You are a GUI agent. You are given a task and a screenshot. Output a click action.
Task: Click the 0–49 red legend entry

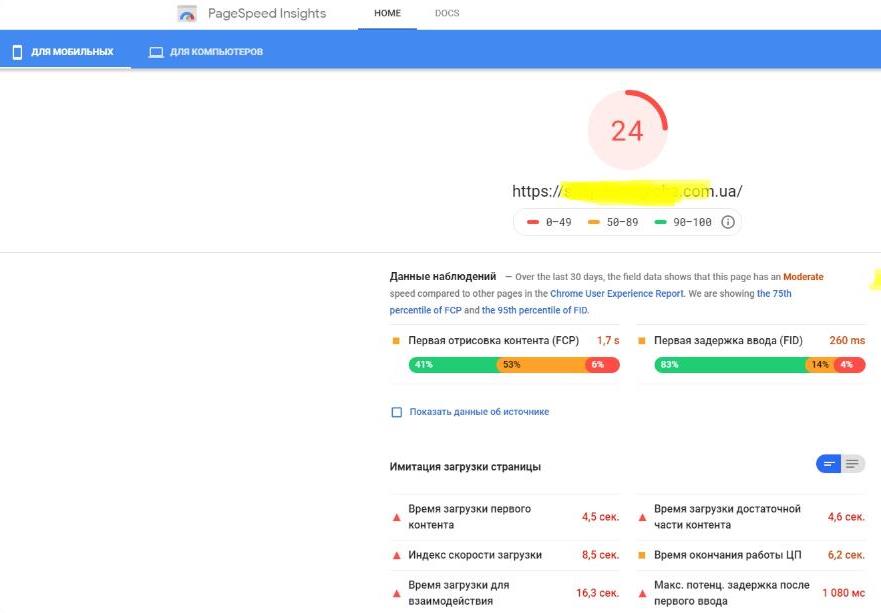click(549, 222)
